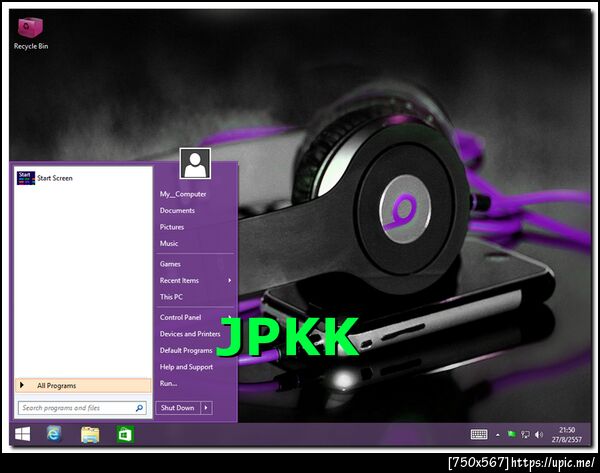Click the user account picture
The width and height of the screenshot is (600, 473).
pyautogui.click(x=195, y=164)
